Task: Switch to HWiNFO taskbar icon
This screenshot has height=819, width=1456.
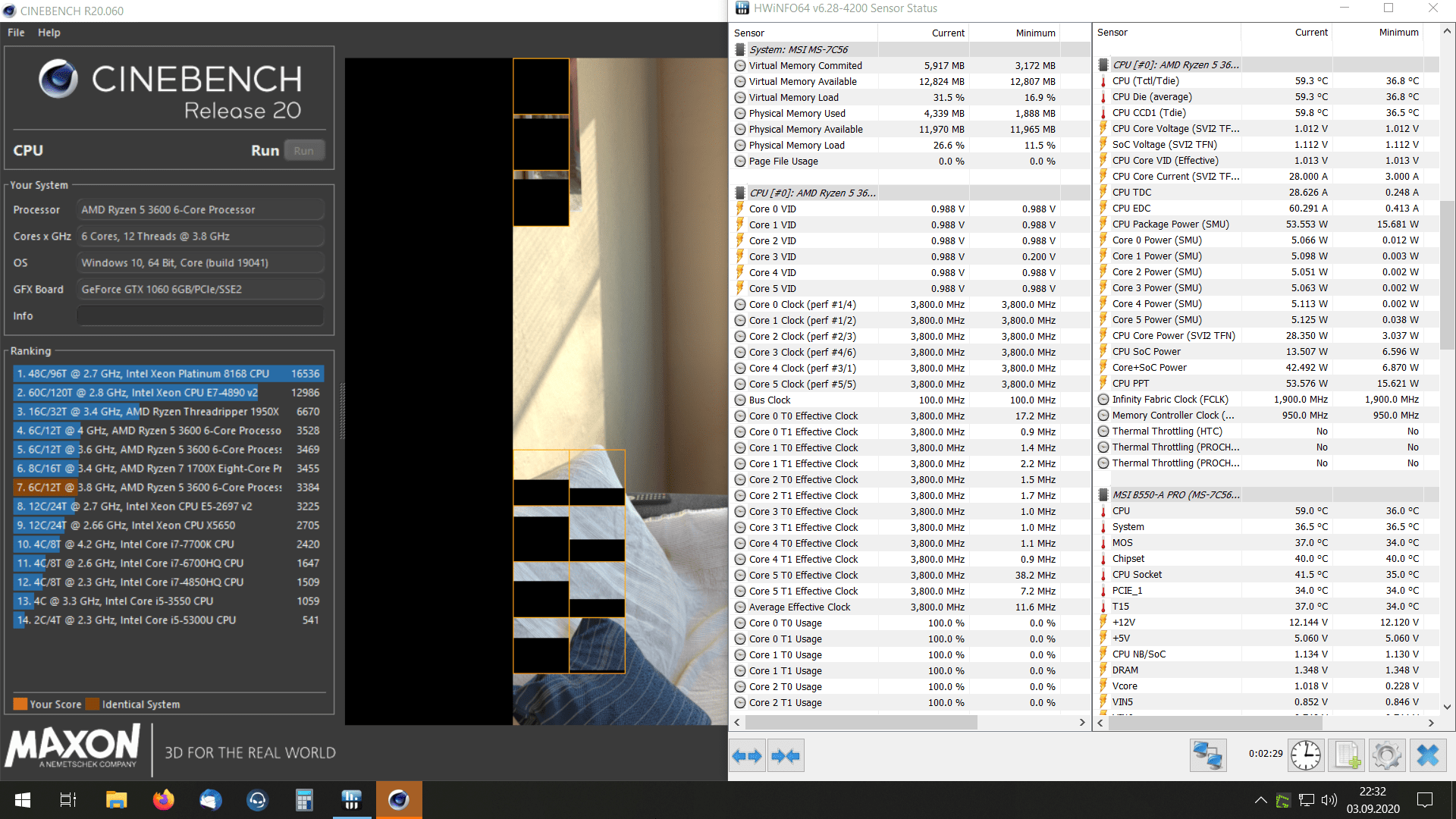Action: (x=351, y=800)
